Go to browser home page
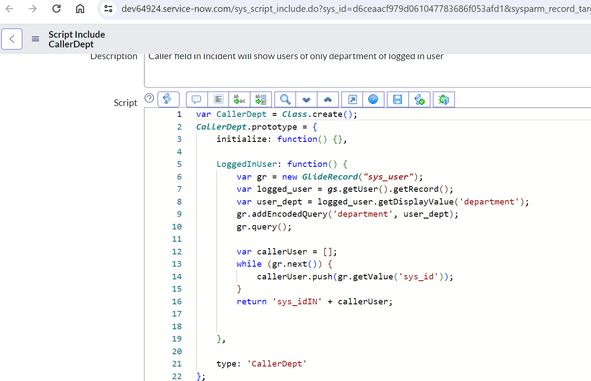The height and width of the screenshot is (381, 591). (x=80, y=8)
